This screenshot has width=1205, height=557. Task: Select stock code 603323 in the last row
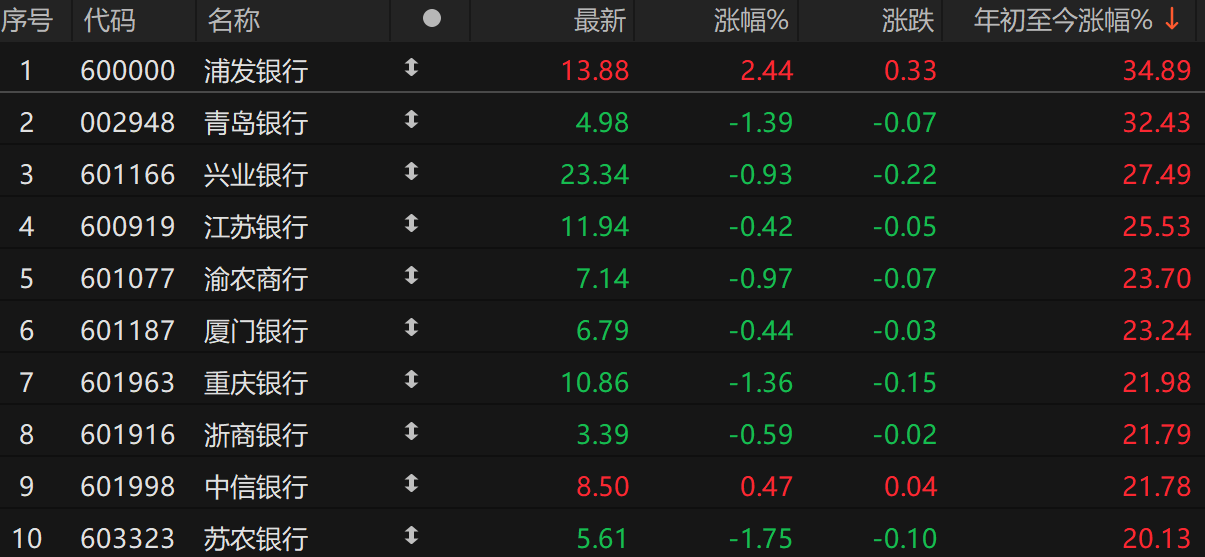click(127, 539)
